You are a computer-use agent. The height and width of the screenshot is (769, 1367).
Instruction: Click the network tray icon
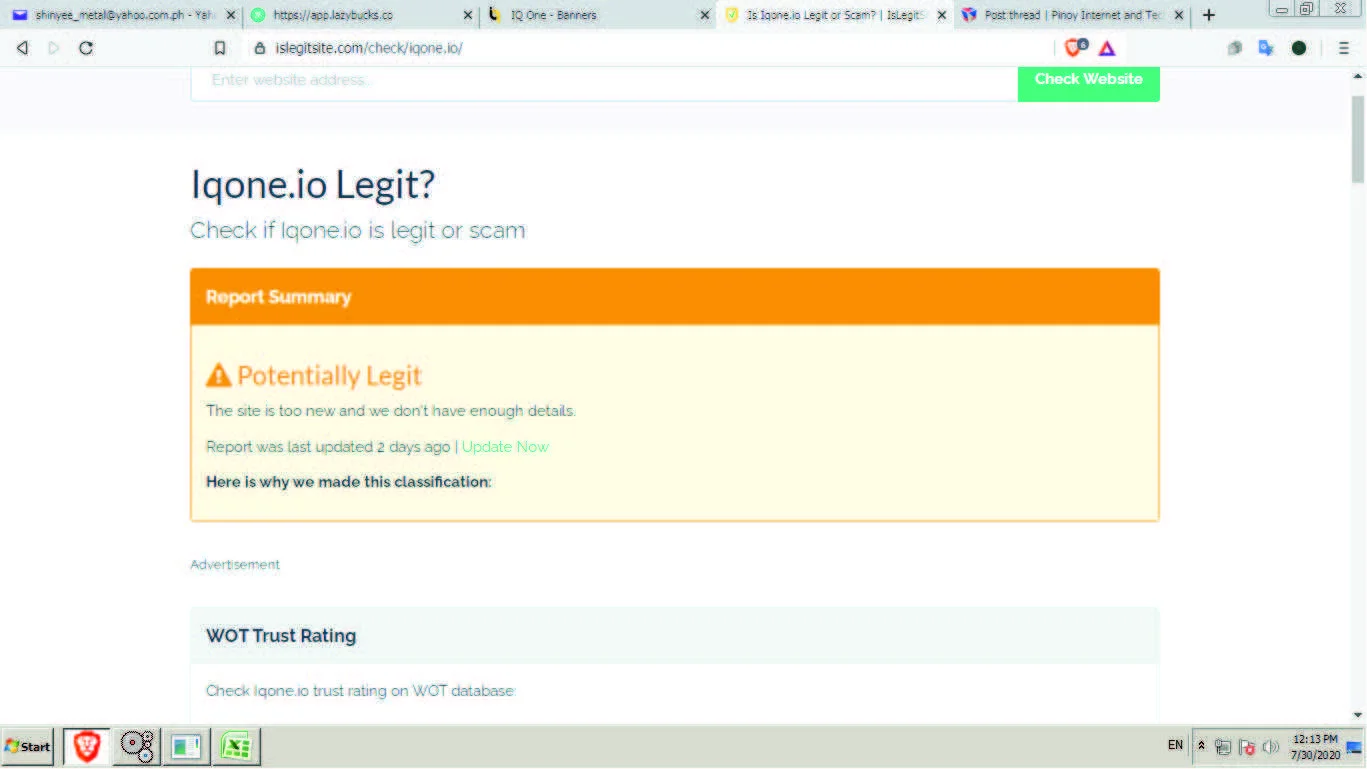tap(1223, 747)
